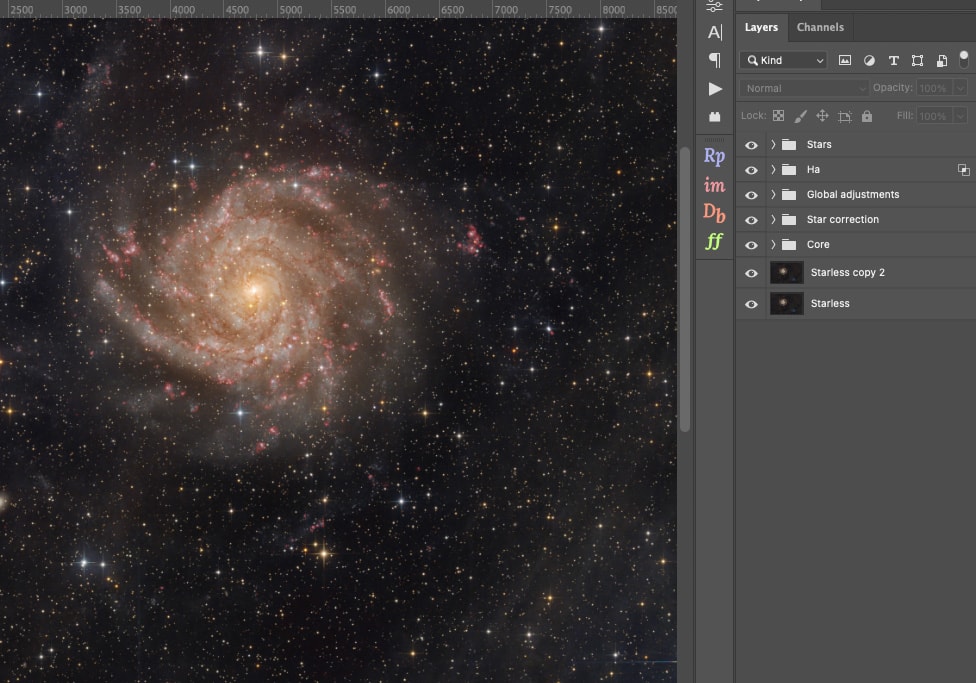
Task: Open the Kind filter dropdown
Action: (x=783, y=60)
